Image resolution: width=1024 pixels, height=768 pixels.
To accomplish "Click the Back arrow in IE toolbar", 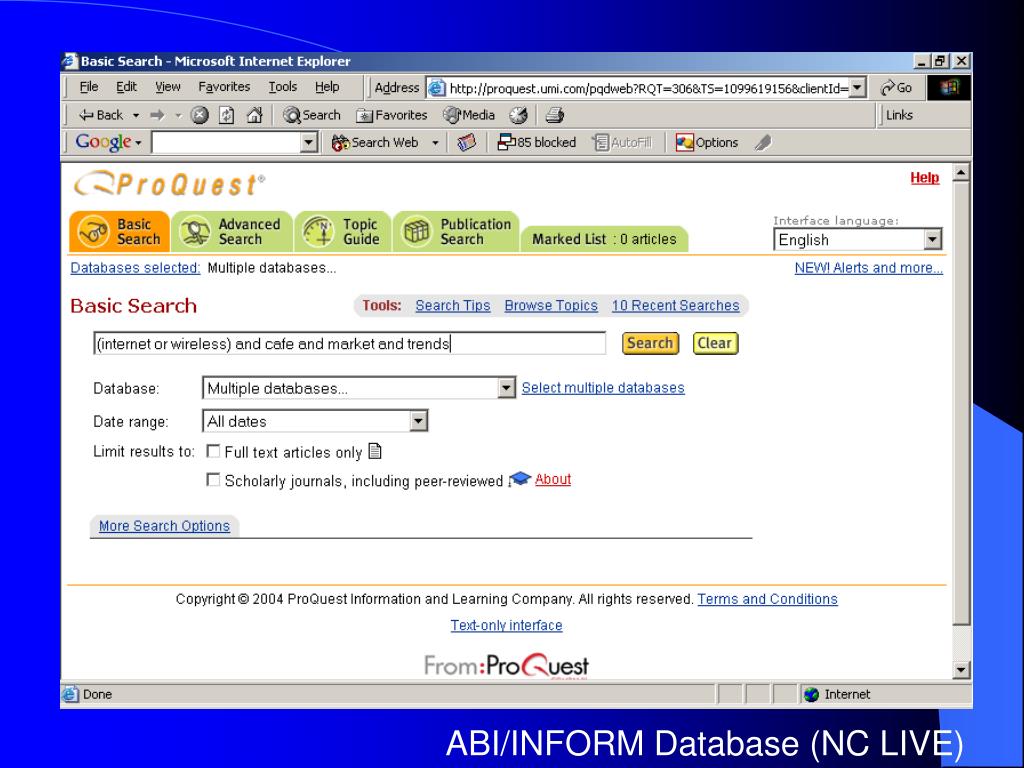I will (x=100, y=116).
